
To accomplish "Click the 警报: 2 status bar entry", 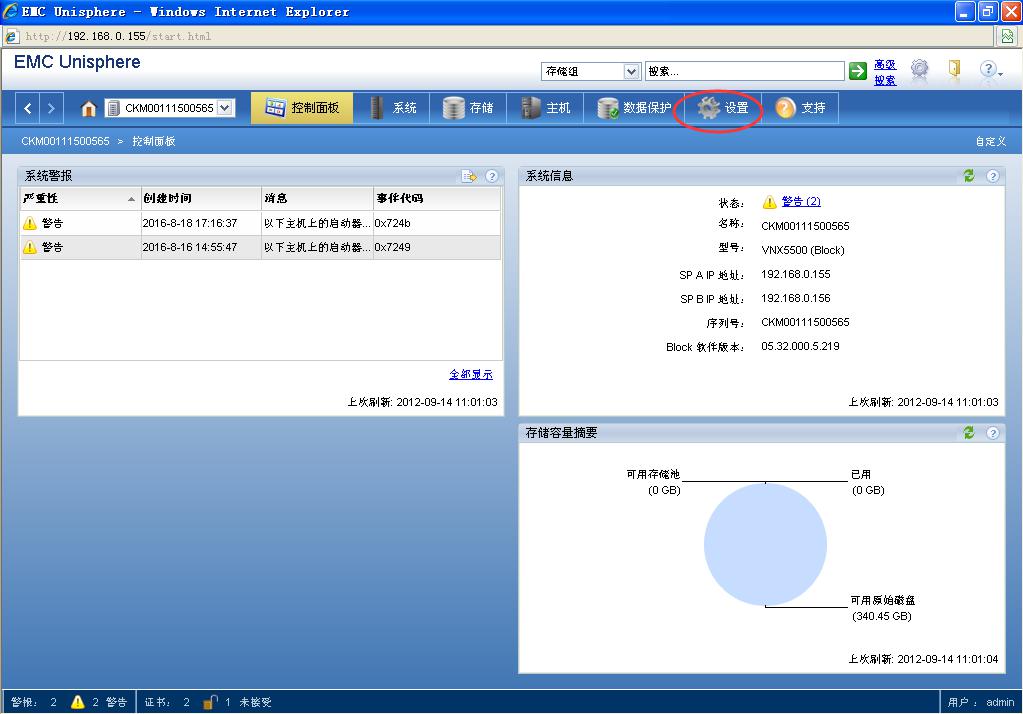I will pyautogui.click(x=34, y=702).
